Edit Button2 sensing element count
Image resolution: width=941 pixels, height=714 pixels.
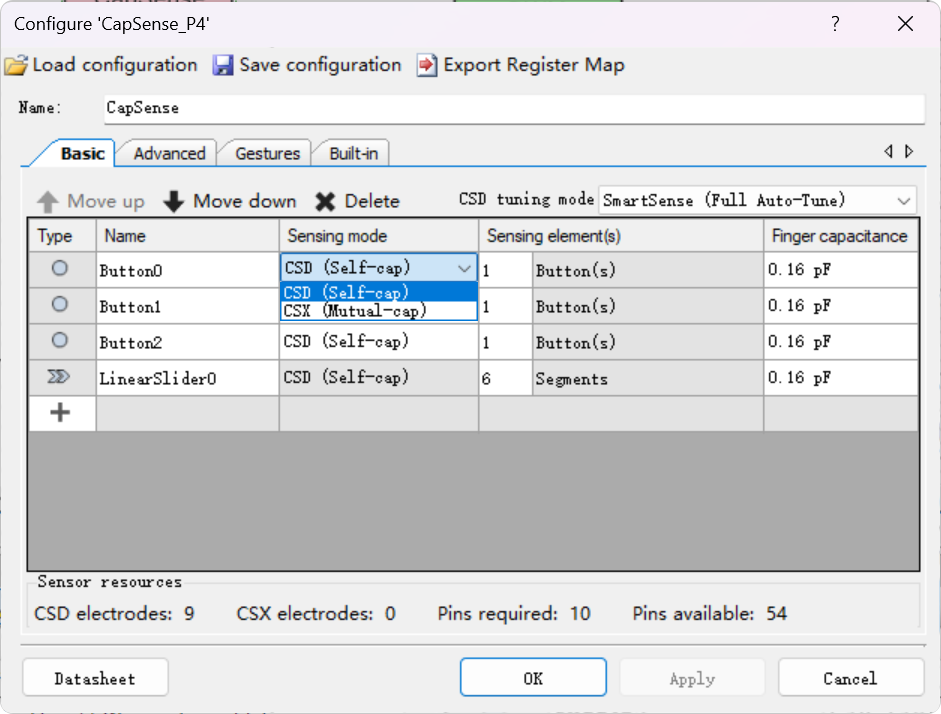[505, 342]
